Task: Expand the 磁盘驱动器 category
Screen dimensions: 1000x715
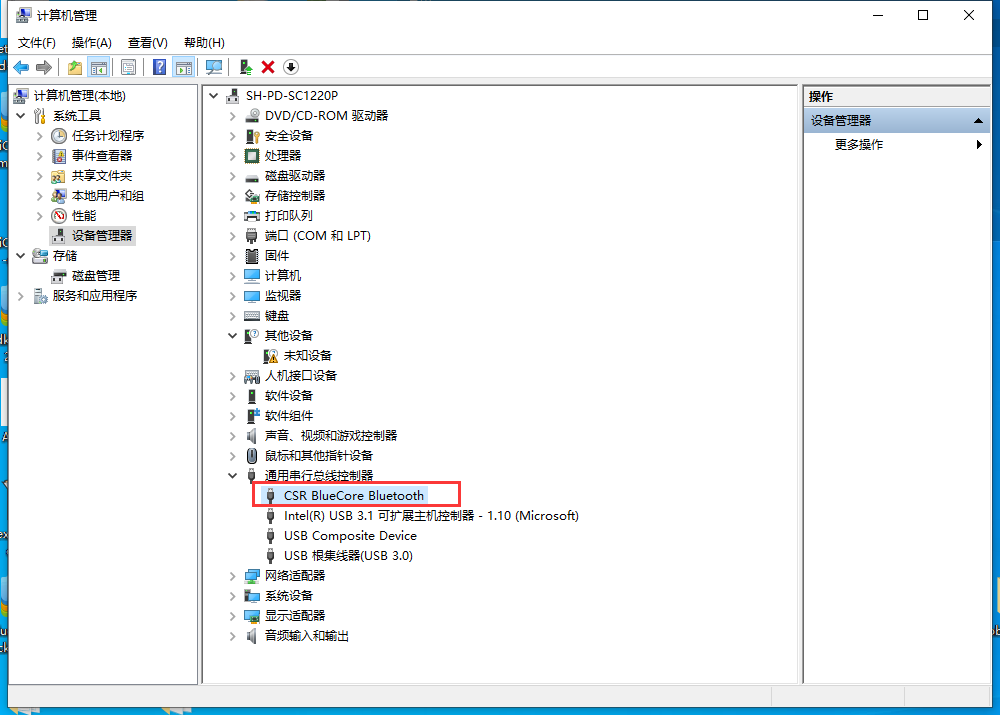Action: pyautogui.click(x=233, y=176)
